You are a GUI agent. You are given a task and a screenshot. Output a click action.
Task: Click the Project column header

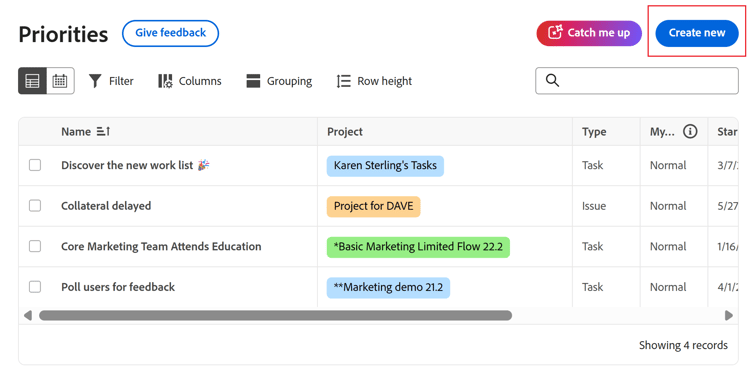345,132
